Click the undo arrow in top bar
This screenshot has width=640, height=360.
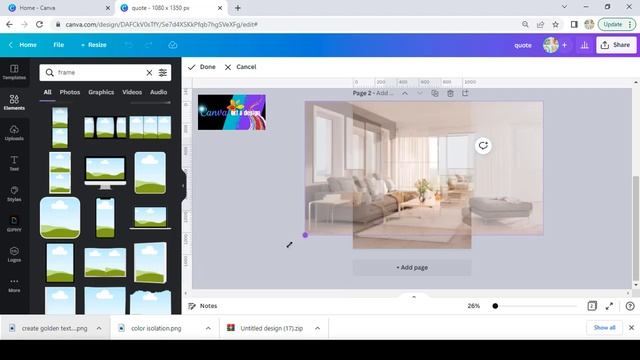coord(129,45)
